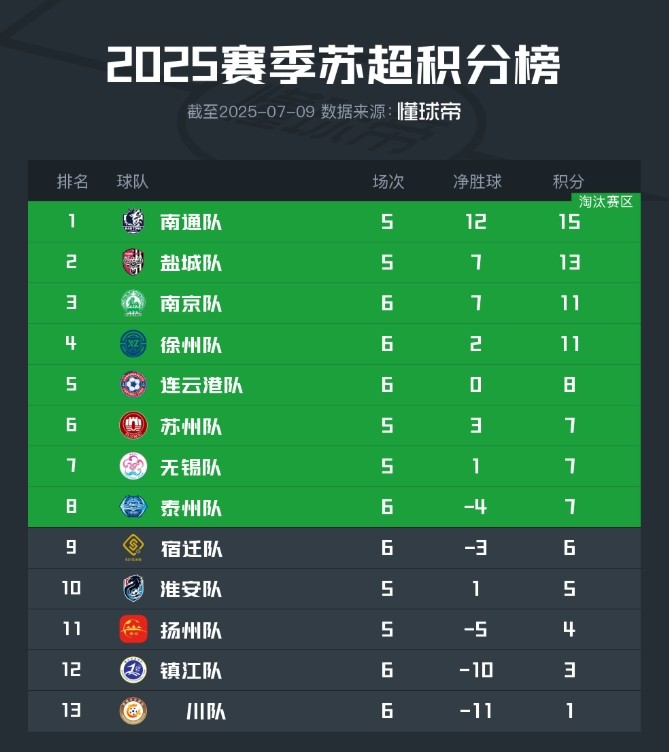Sort by the 积分 column header
This screenshot has height=752, width=669.
coord(568,181)
